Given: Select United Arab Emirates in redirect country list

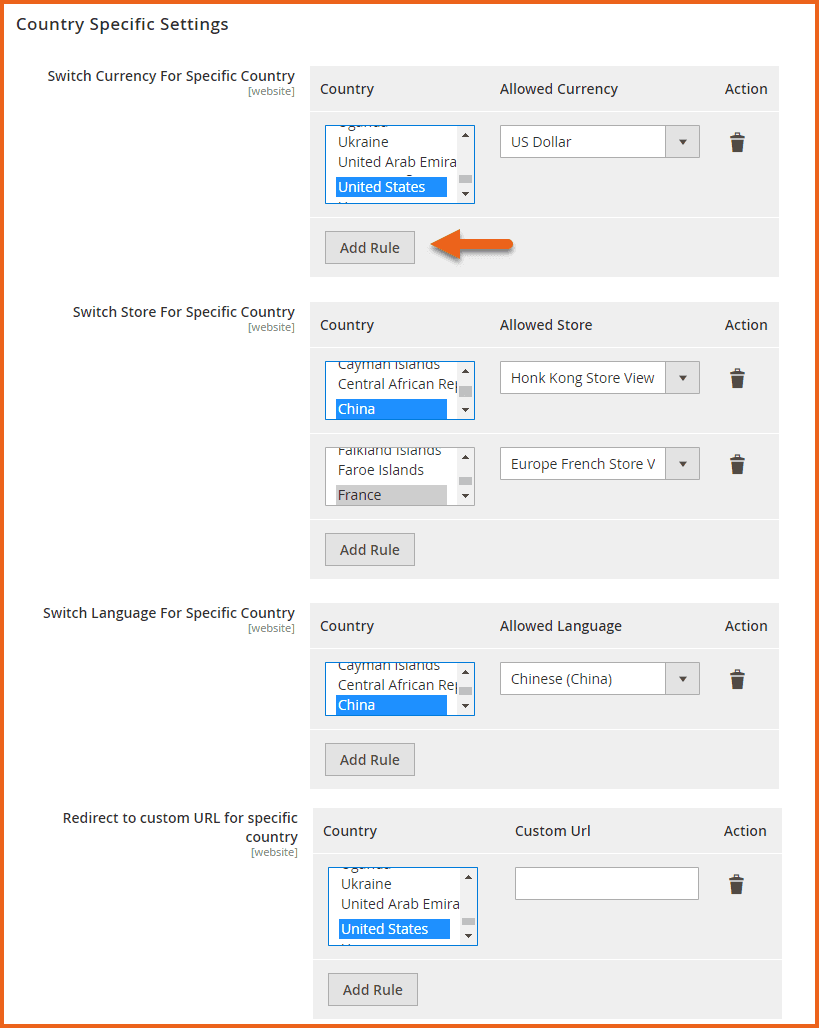Looking at the screenshot, I should coord(399,904).
